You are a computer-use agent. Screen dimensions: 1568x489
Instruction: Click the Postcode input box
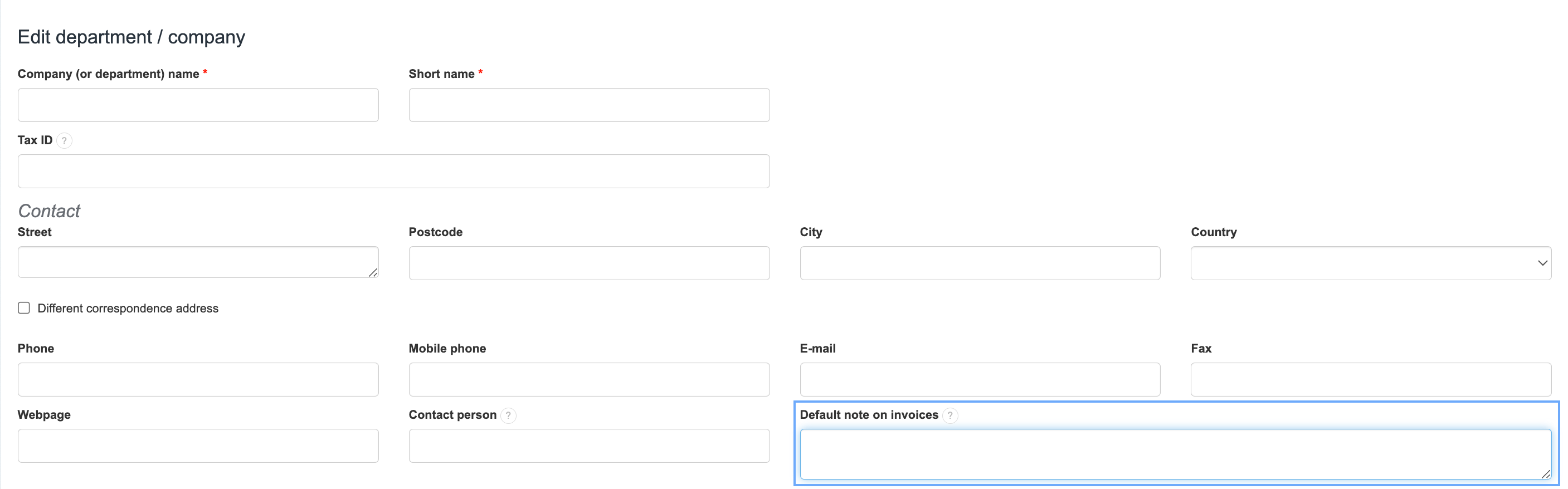point(588,263)
